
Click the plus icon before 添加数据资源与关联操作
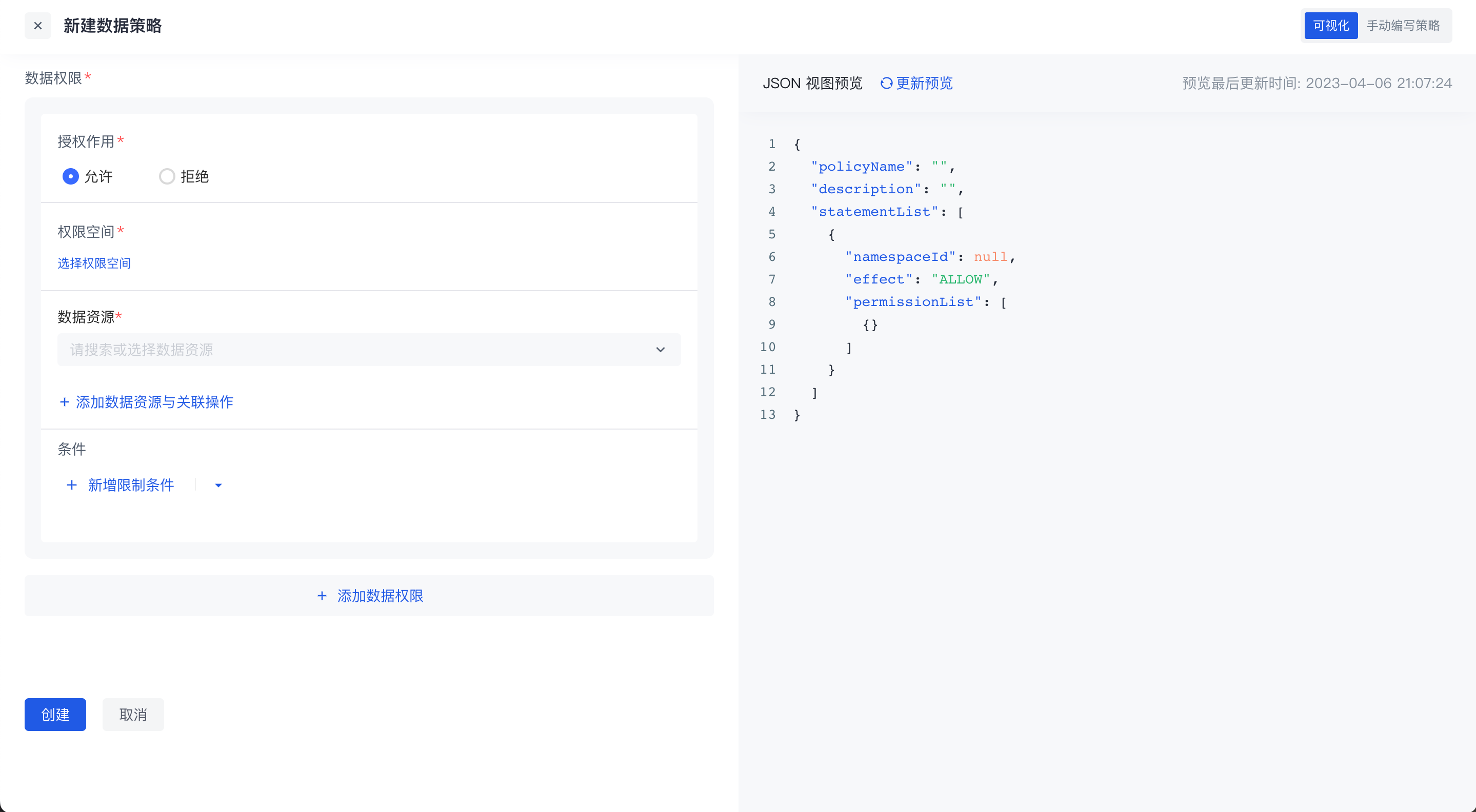pyautogui.click(x=65, y=402)
